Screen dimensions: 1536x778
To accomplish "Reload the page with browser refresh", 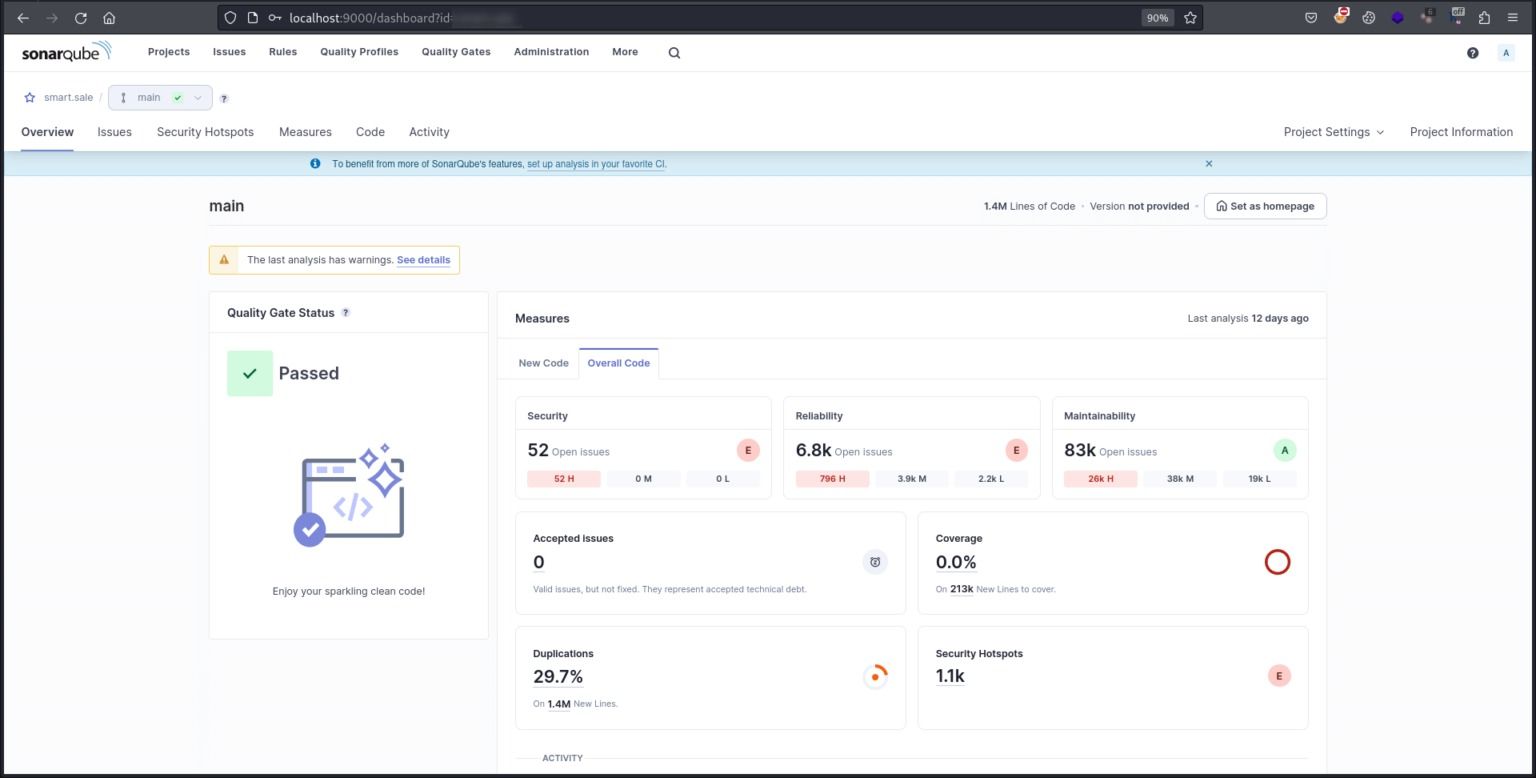I will point(81,18).
